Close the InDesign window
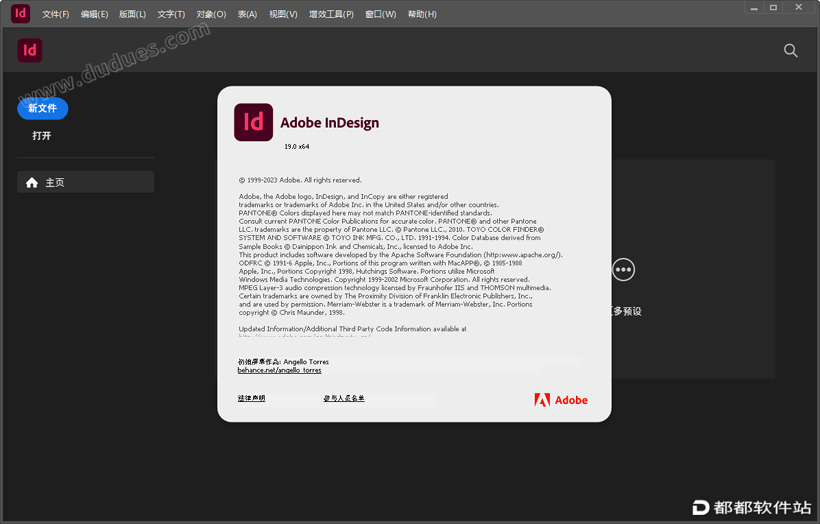The height and width of the screenshot is (524, 820). click(x=799, y=8)
